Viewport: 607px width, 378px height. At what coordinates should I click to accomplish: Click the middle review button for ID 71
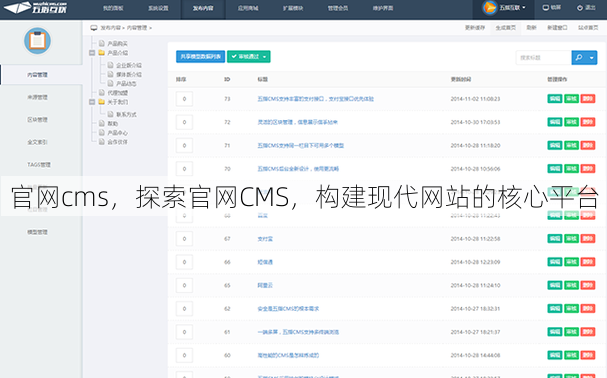571,145
